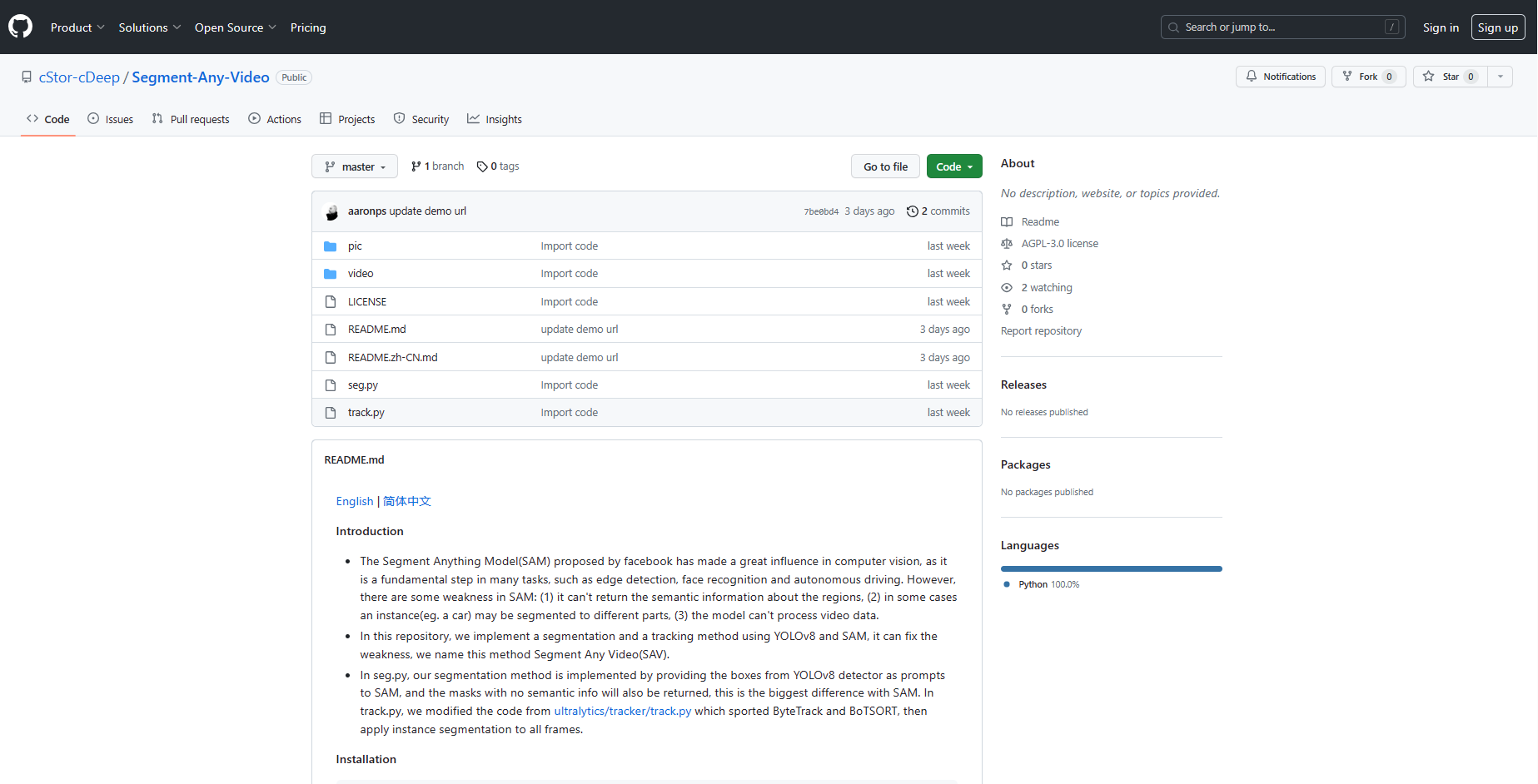
Task: Open the pic folder icon
Action: tap(331, 246)
